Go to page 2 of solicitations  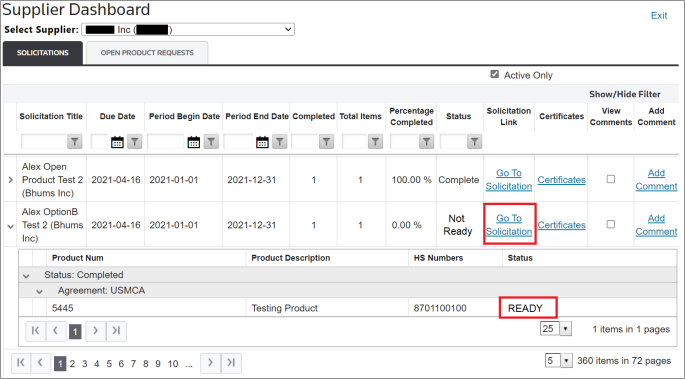(73, 363)
